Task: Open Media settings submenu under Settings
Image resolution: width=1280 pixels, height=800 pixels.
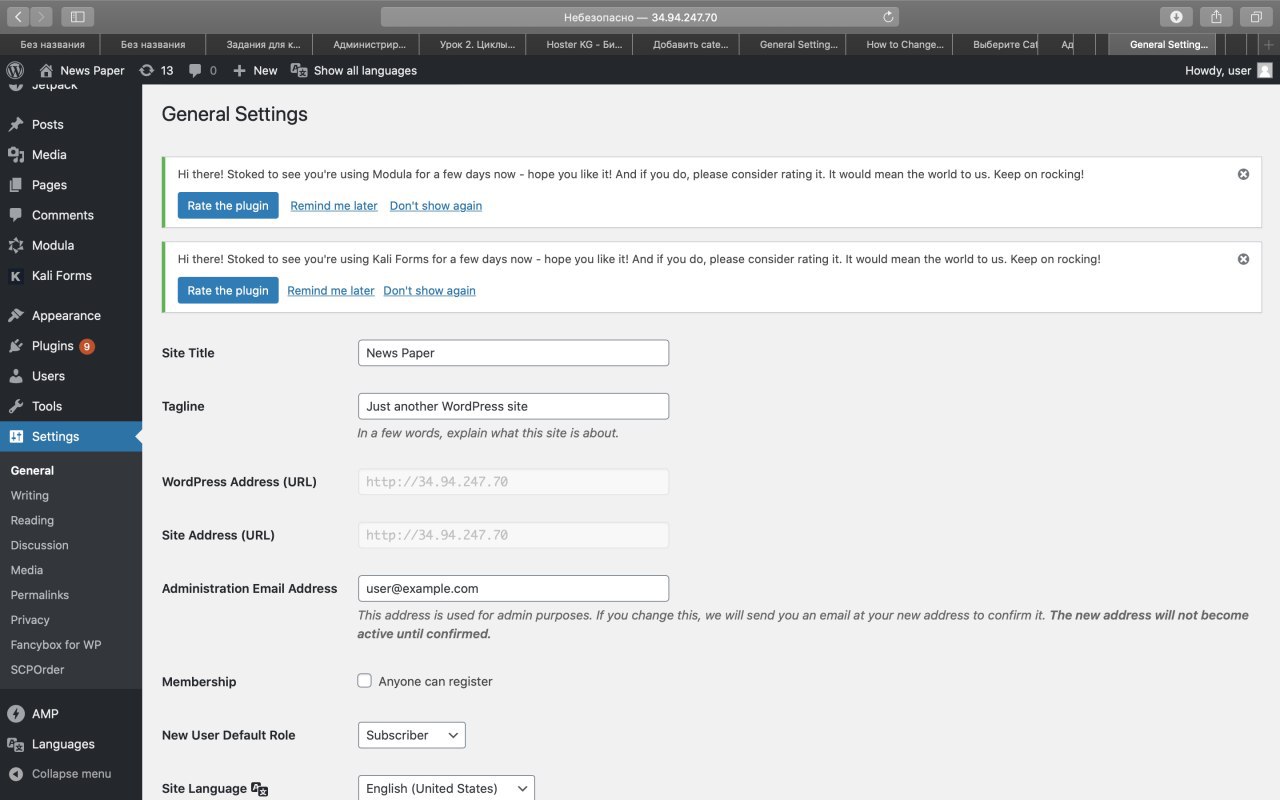Action: [27, 570]
